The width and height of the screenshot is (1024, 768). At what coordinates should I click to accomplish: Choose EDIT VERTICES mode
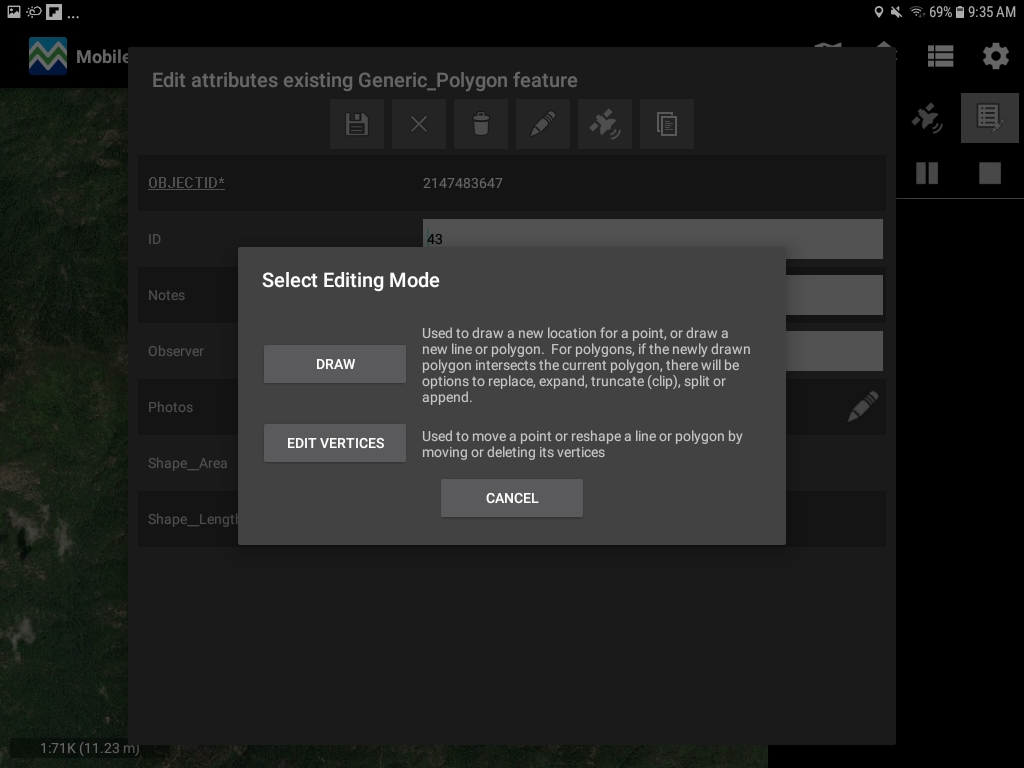pos(335,443)
